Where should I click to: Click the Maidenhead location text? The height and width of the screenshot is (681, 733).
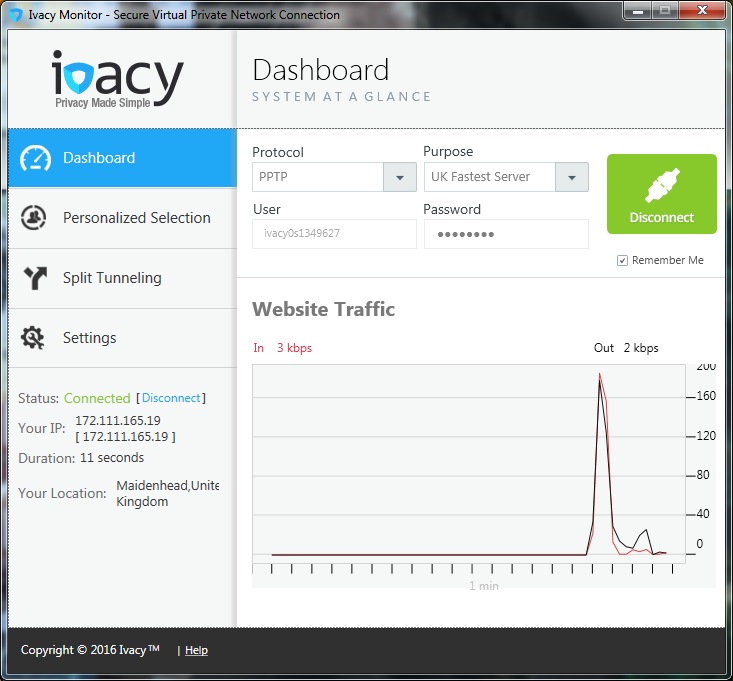pos(167,494)
